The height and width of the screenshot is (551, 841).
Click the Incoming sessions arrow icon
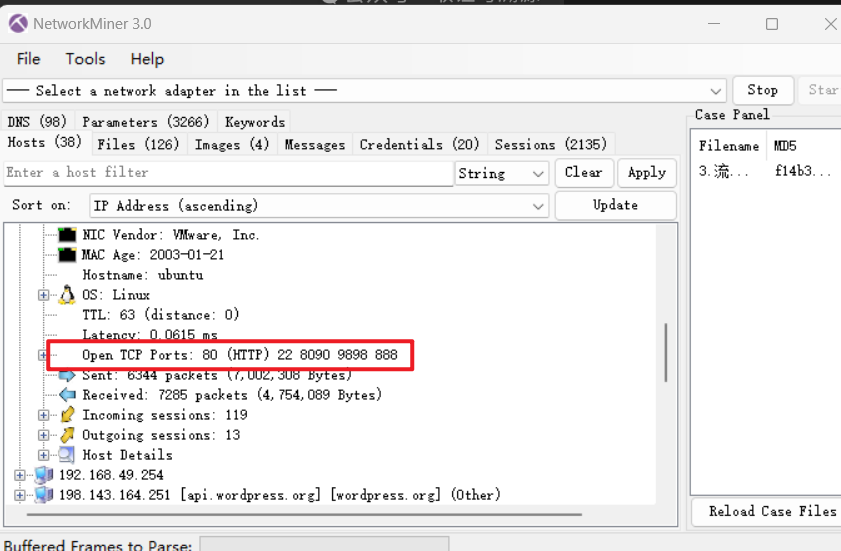[x=67, y=415]
